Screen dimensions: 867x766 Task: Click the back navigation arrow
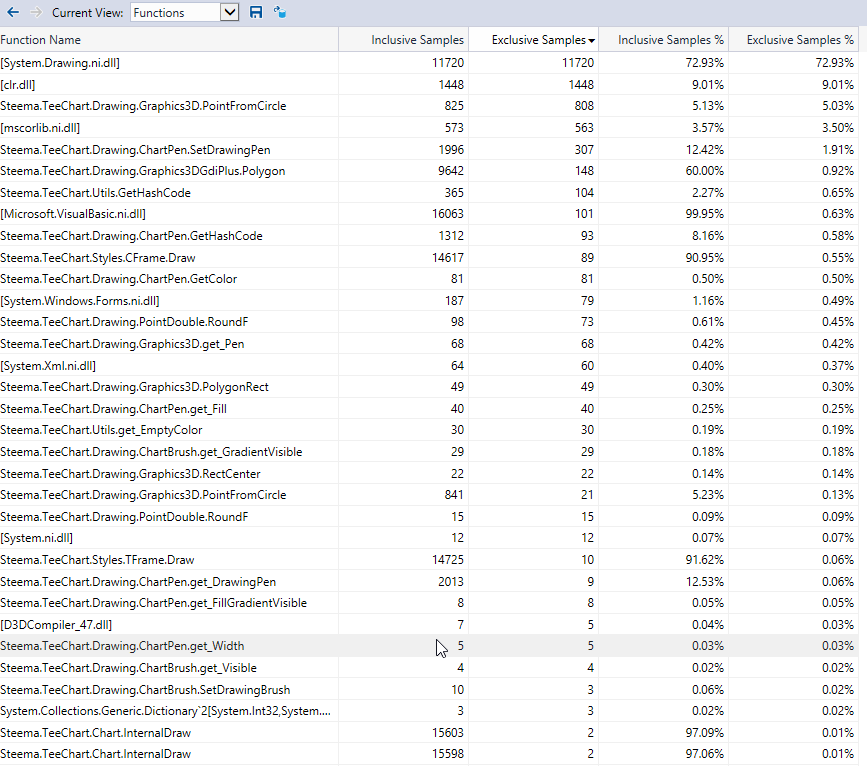(13, 12)
